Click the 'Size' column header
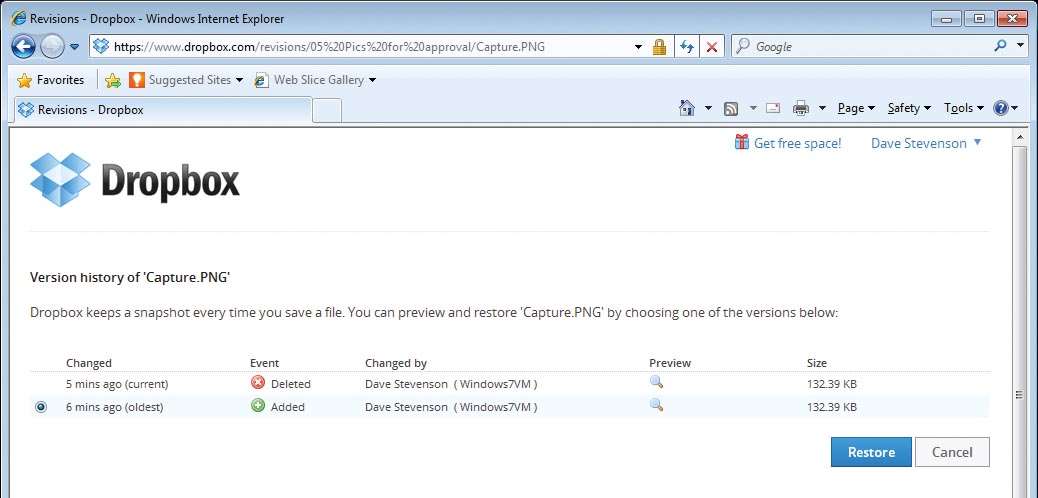The width and height of the screenshot is (1038, 498). tap(817, 363)
